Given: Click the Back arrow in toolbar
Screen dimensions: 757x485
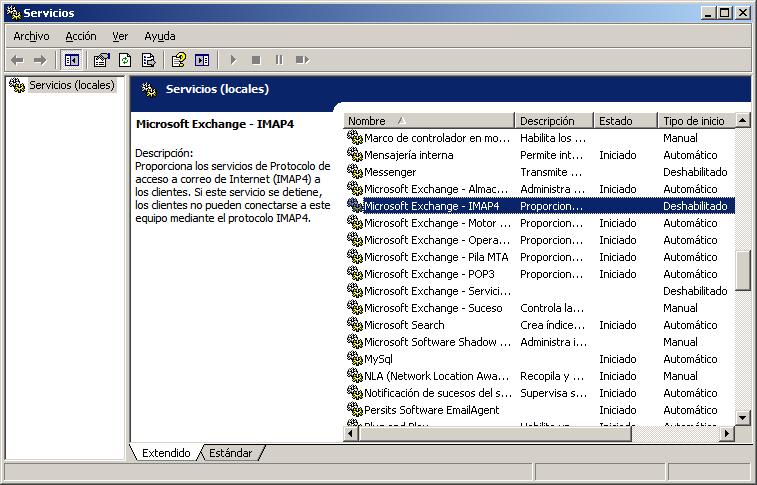Looking at the screenshot, I should (17, 60).
